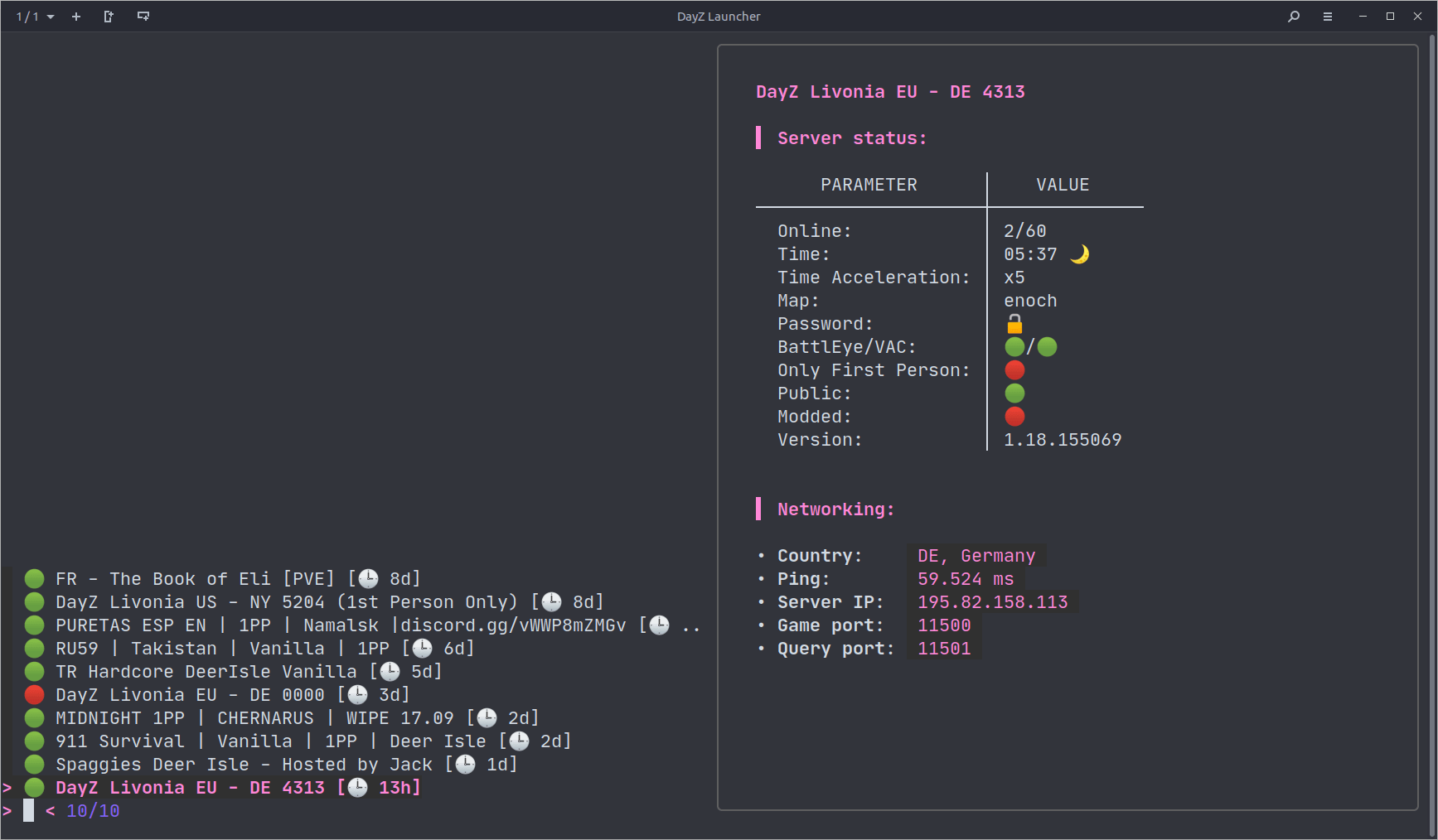1438x840 pixels.
Task: Click the VALUE column header
Action: [1063, 185]
